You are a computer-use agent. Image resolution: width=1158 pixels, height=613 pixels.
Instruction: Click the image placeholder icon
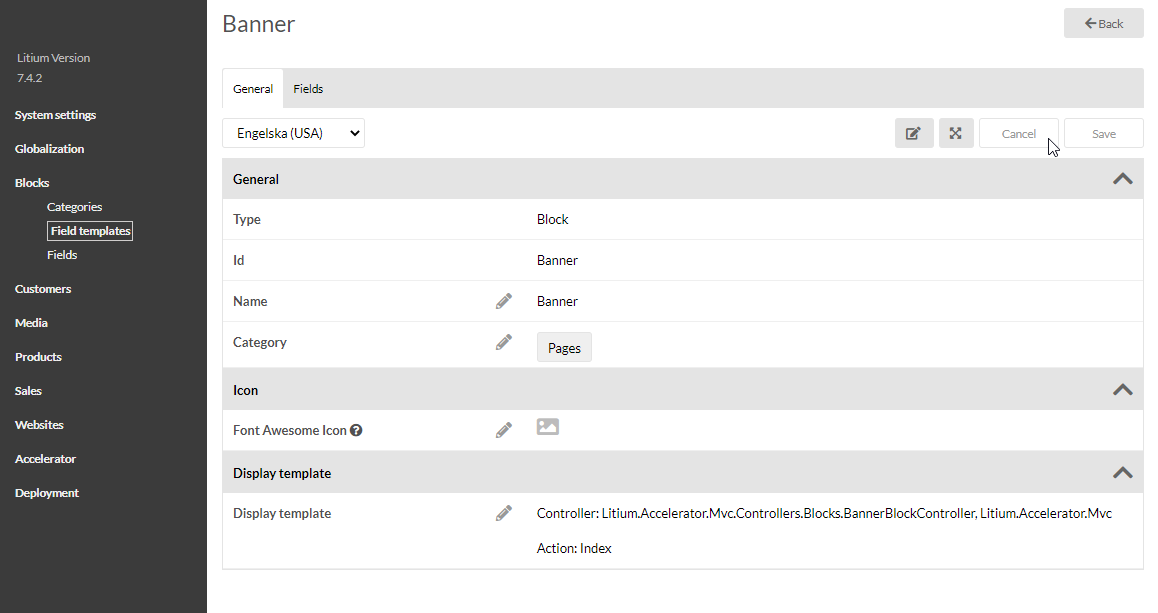(x=548, y=427)
